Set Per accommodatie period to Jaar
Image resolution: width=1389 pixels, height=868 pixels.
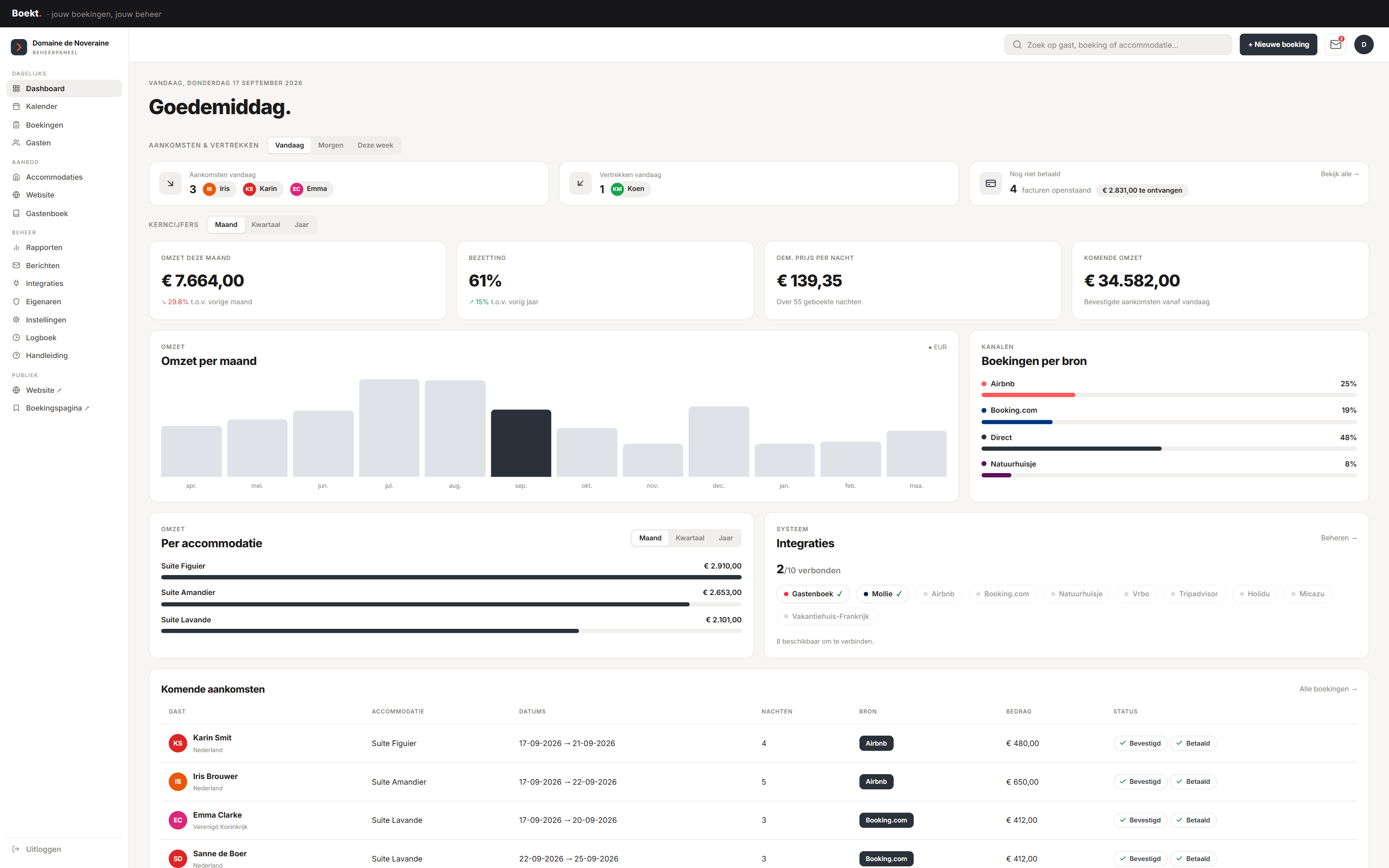pos(725,538)
